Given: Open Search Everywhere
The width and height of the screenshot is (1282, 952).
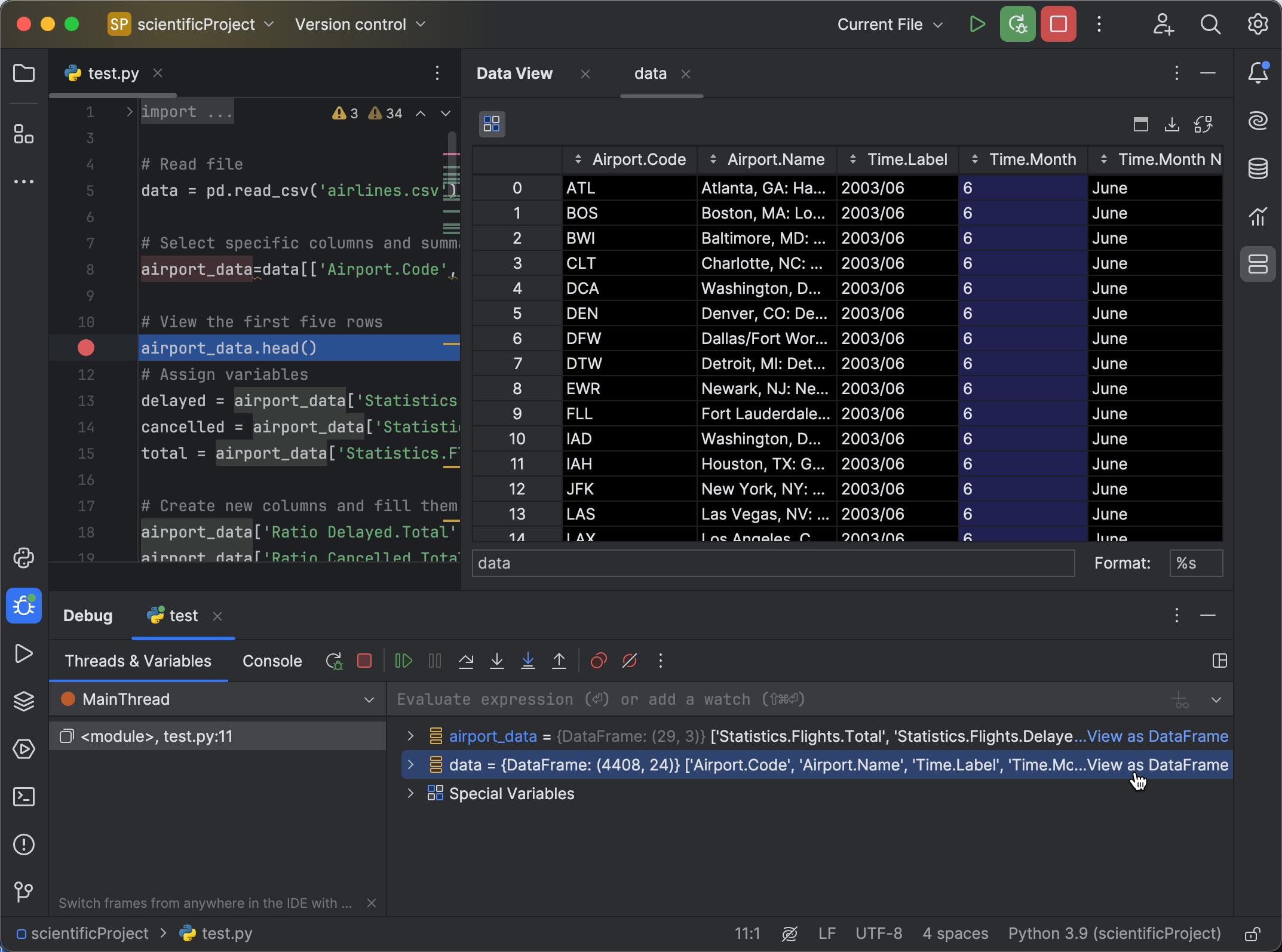Looking at the screenshot, I should (1210, 24).
